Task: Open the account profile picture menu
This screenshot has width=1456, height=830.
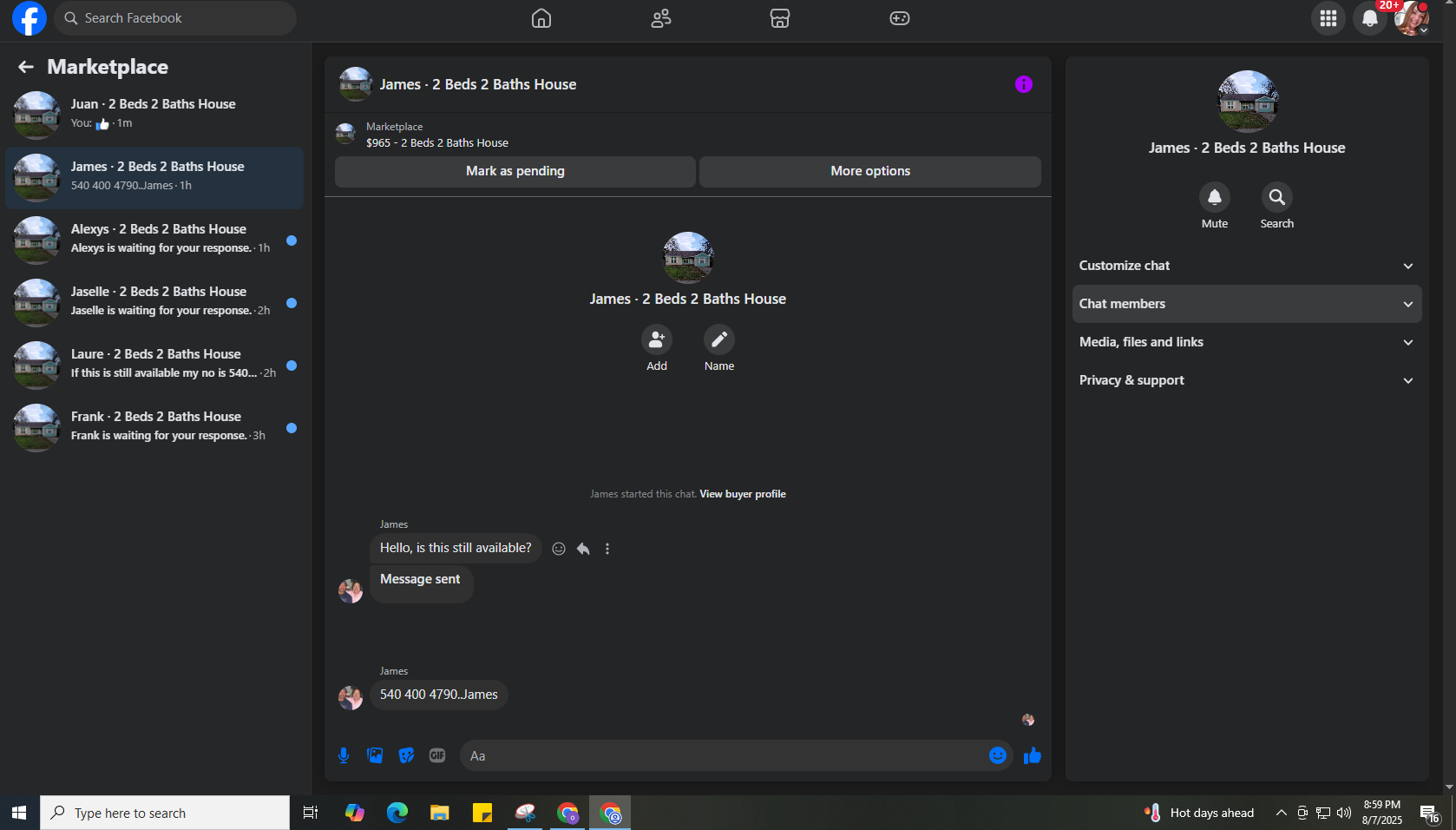Action: (x=1412, y=18)
